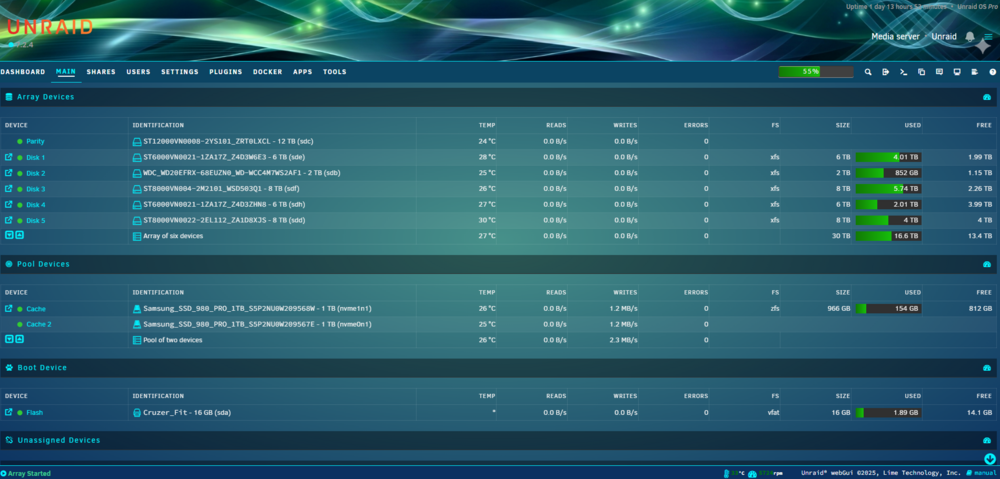Go to the Dashboard tab
The image size is (1000, 479).
22,72
